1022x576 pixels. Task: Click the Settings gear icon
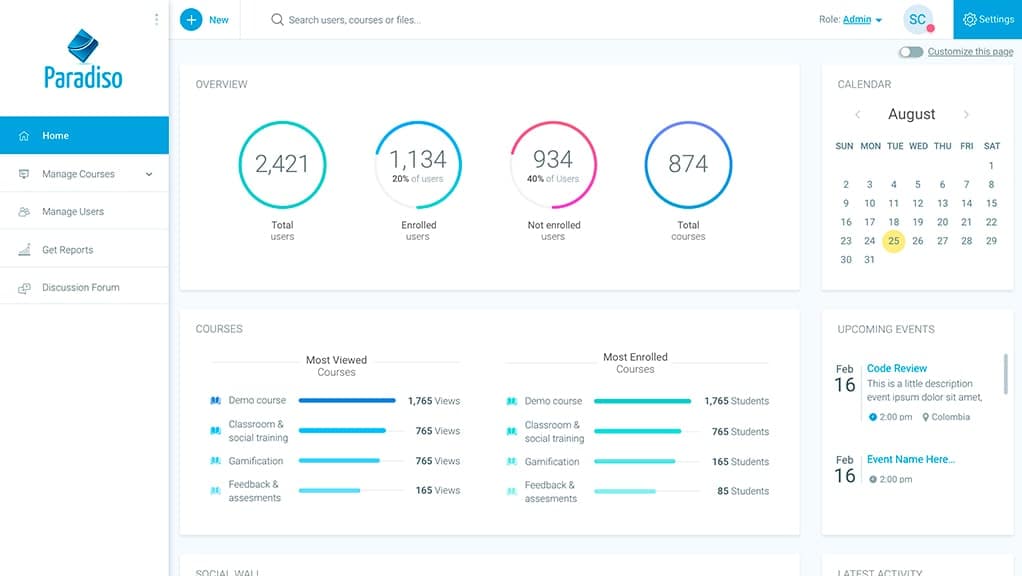(970, 20)
